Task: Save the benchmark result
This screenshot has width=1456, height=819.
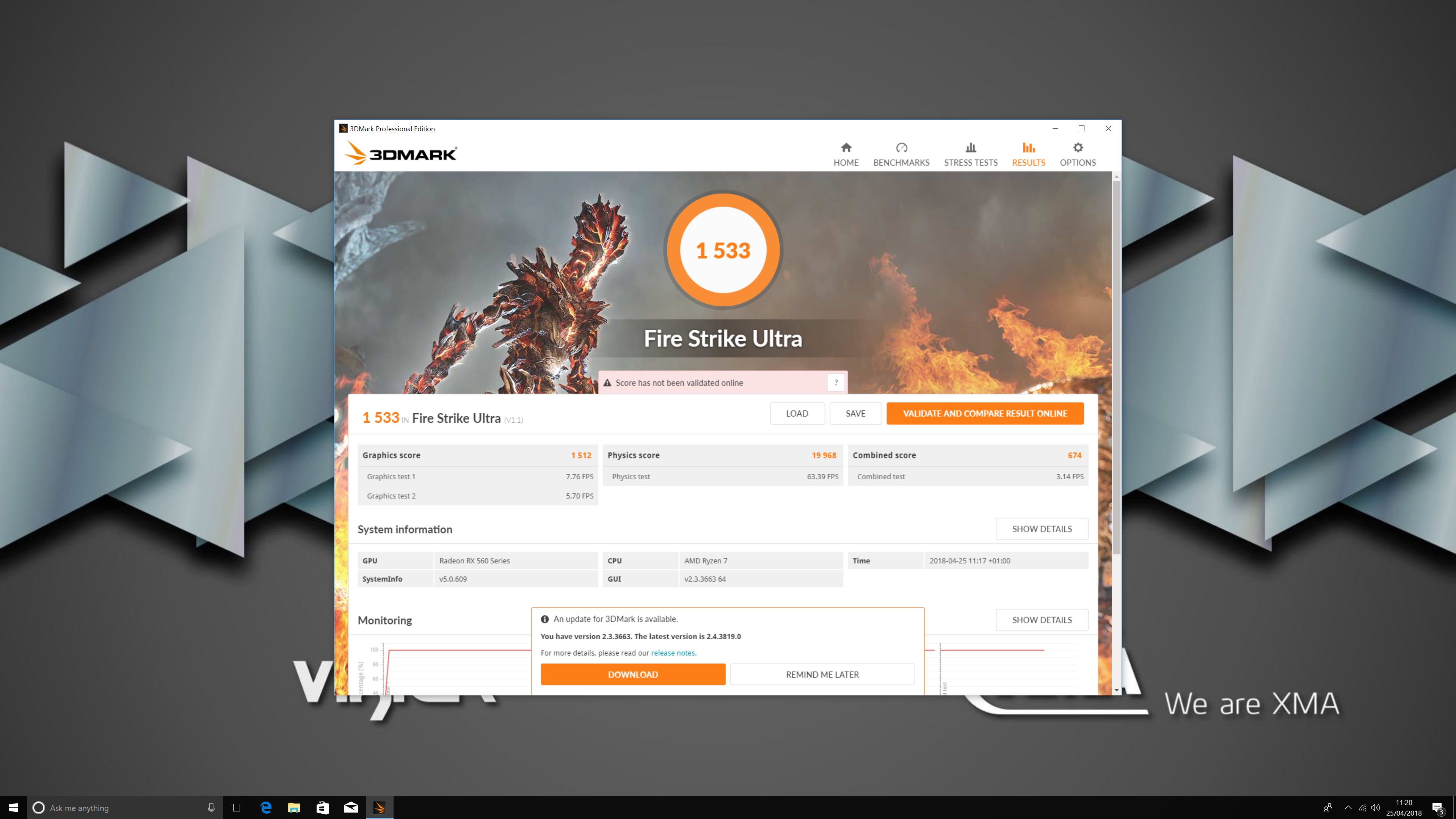Action: click(x=855, y=413)
